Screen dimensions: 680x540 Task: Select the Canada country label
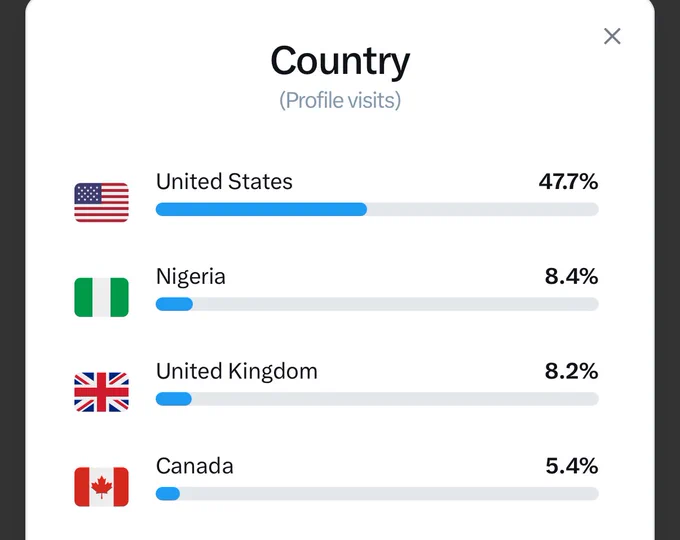tap(195, 466)
